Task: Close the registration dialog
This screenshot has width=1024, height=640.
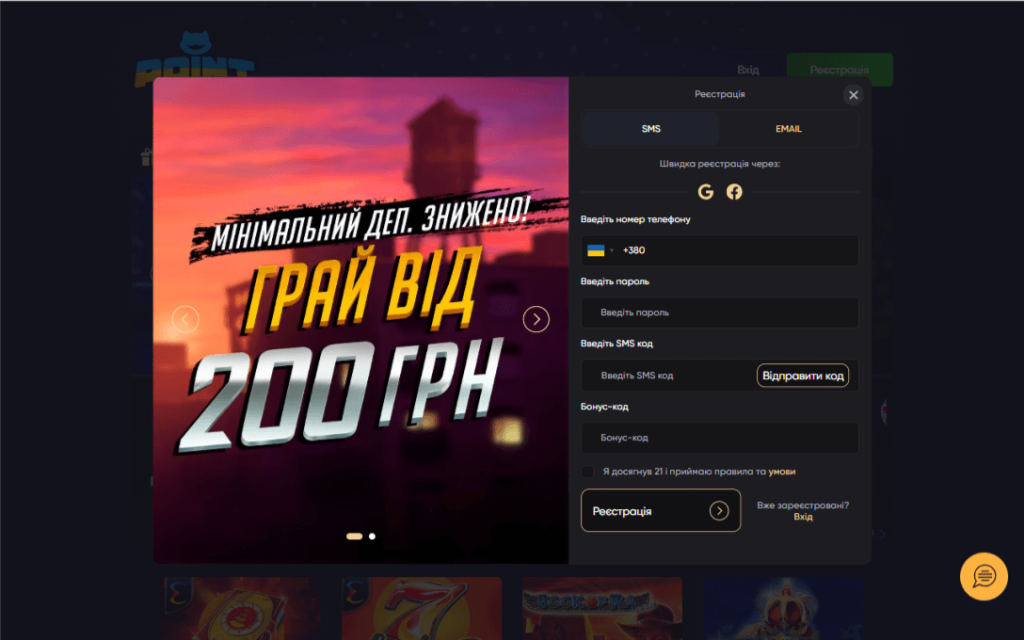Action: point(853,95)
